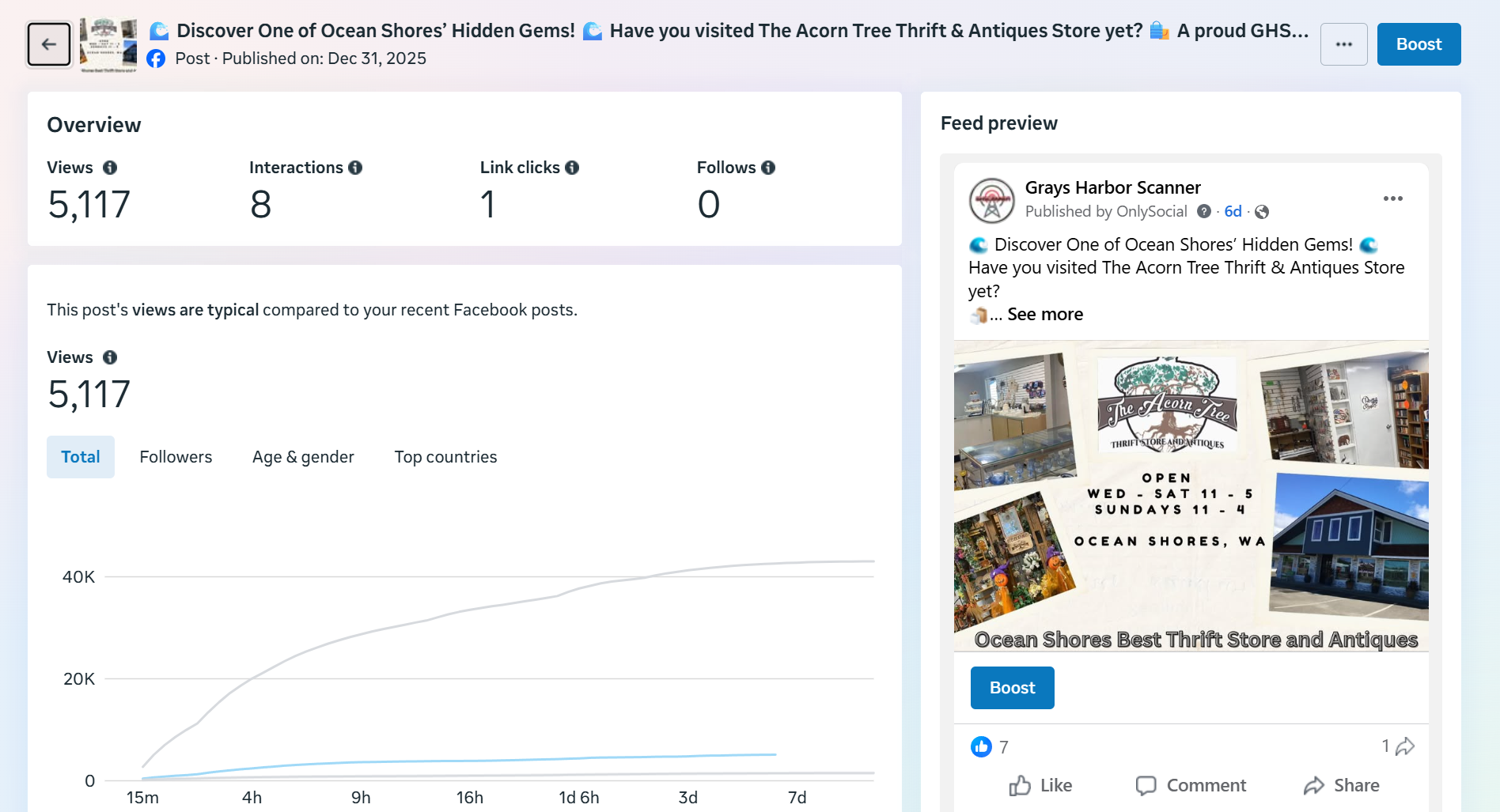Click the thumbs-up reaction count icon
This screenshot has height=812, width=1500.
click(981, 746)
